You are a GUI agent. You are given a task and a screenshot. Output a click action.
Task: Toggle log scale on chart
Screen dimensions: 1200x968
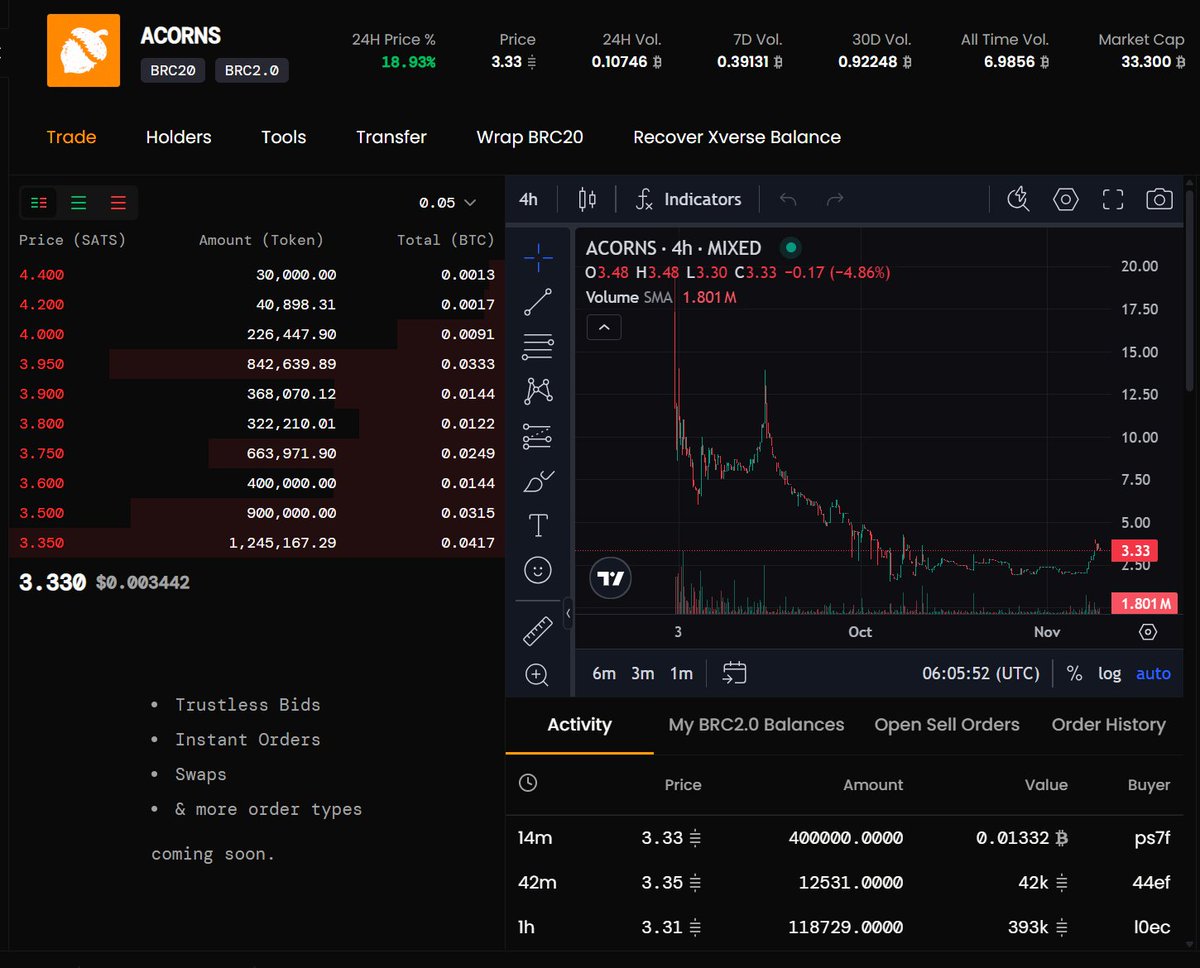click(x=1110, y=673)
